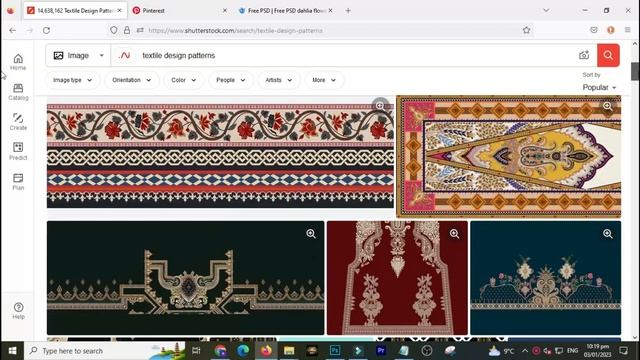
Task: Click the site security padlock icon
Action: (127, 30)
